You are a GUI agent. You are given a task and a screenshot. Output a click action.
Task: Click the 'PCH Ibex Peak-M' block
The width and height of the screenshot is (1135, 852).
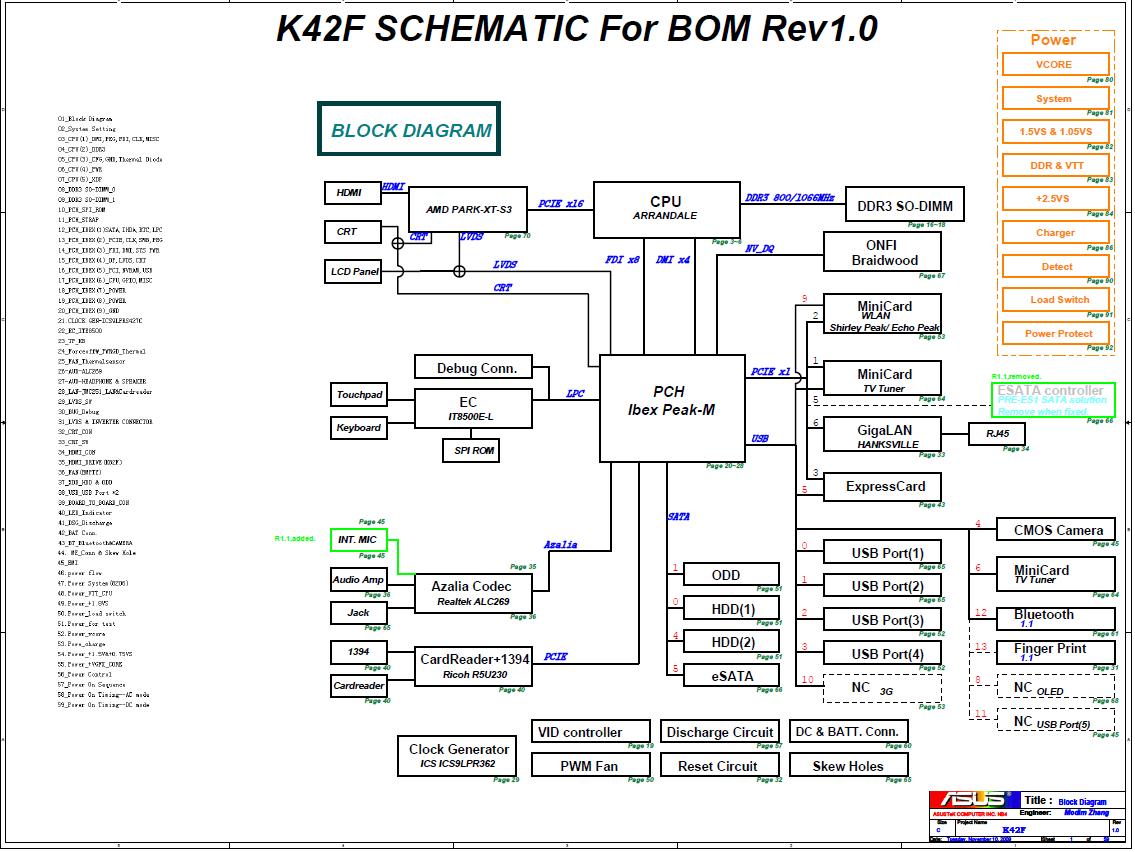(x=672, y=408)
